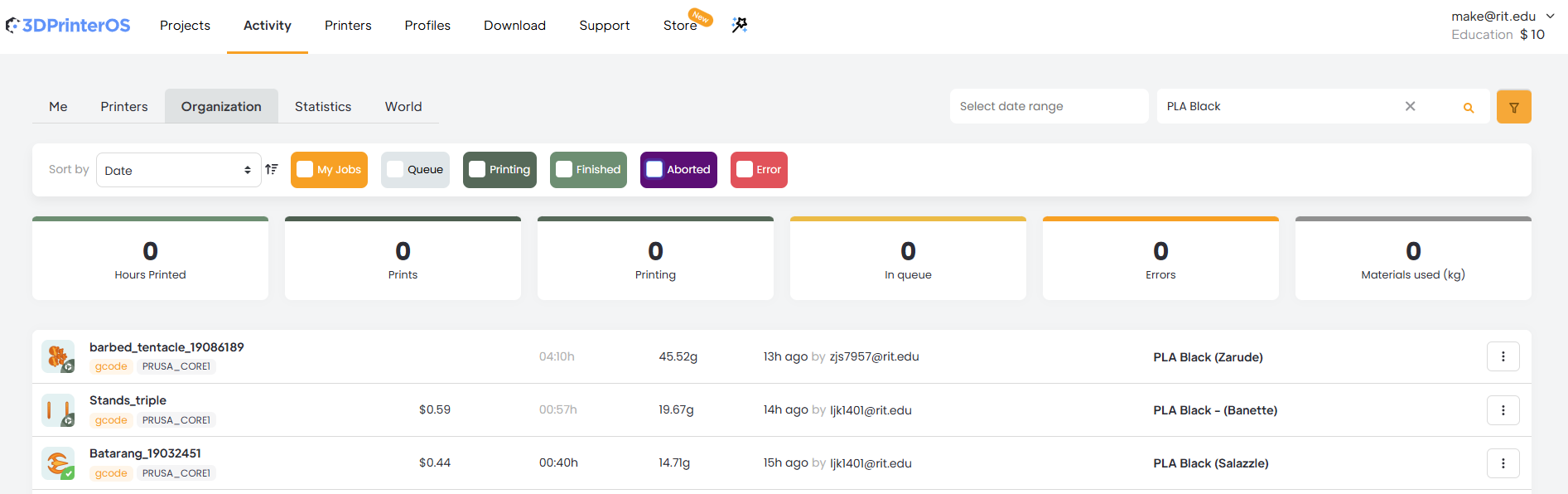Toggle the sort order direction icon

click(x=272, y=169)
